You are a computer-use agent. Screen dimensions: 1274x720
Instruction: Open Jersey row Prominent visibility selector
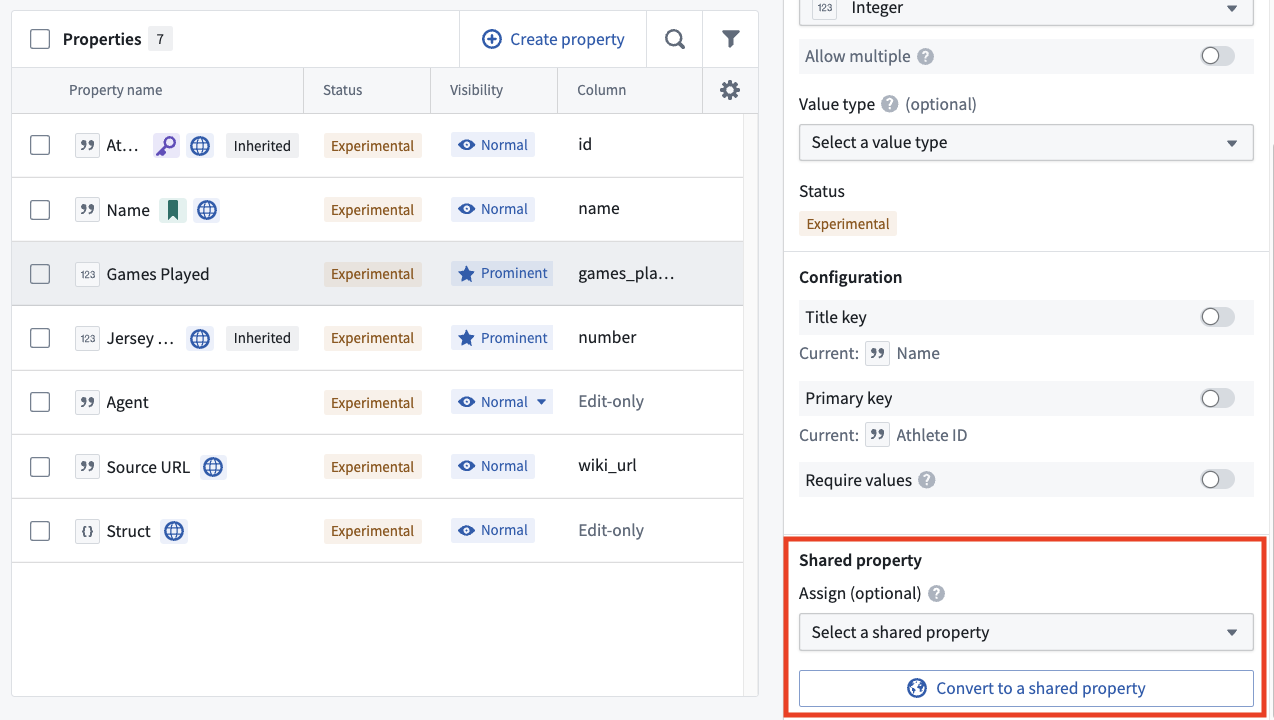502,338
